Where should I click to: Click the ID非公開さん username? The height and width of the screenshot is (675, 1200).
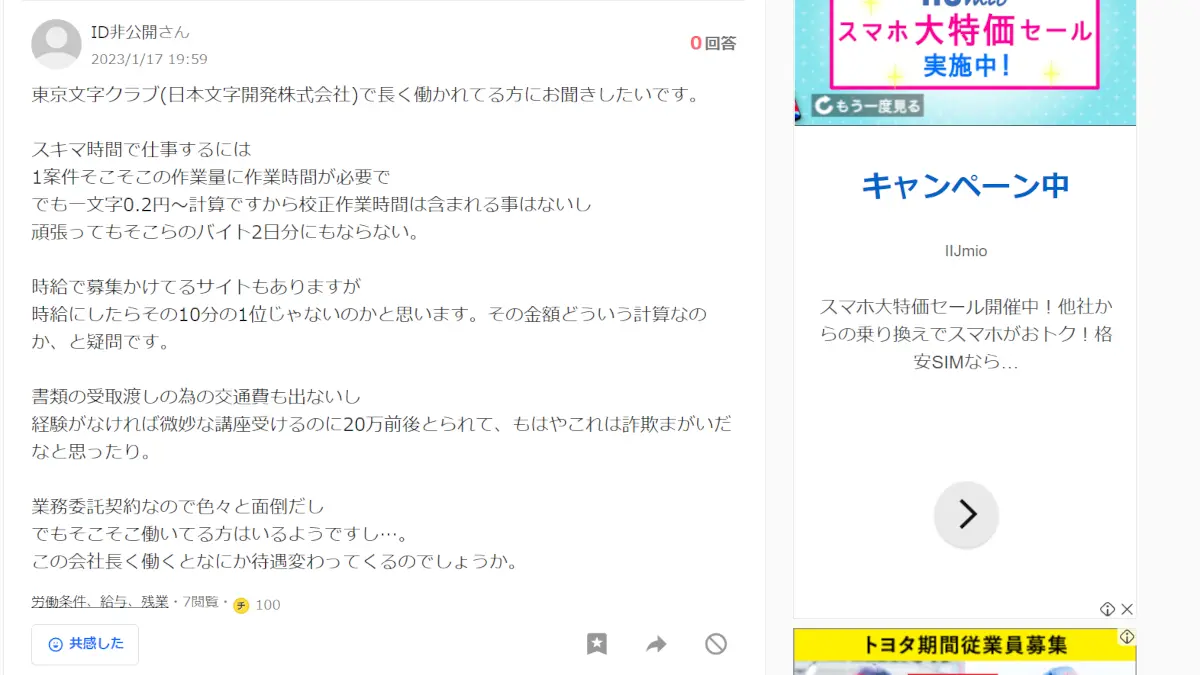(x=140, y=32)
